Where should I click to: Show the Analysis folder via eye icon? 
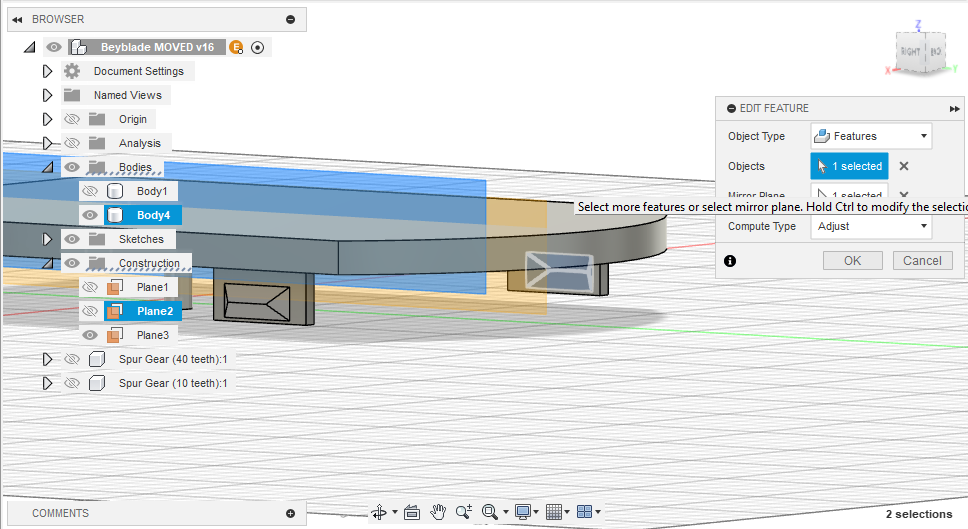tap(72, 143)
